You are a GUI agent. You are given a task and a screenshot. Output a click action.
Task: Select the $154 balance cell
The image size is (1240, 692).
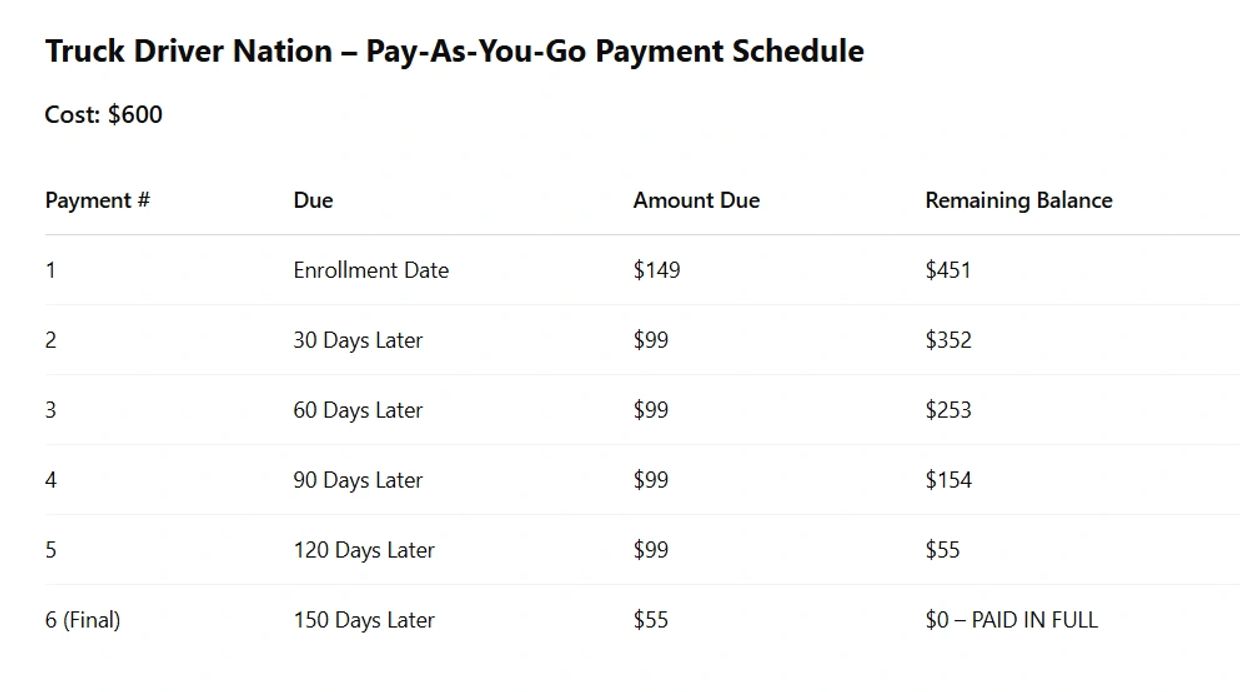[948, 480]
